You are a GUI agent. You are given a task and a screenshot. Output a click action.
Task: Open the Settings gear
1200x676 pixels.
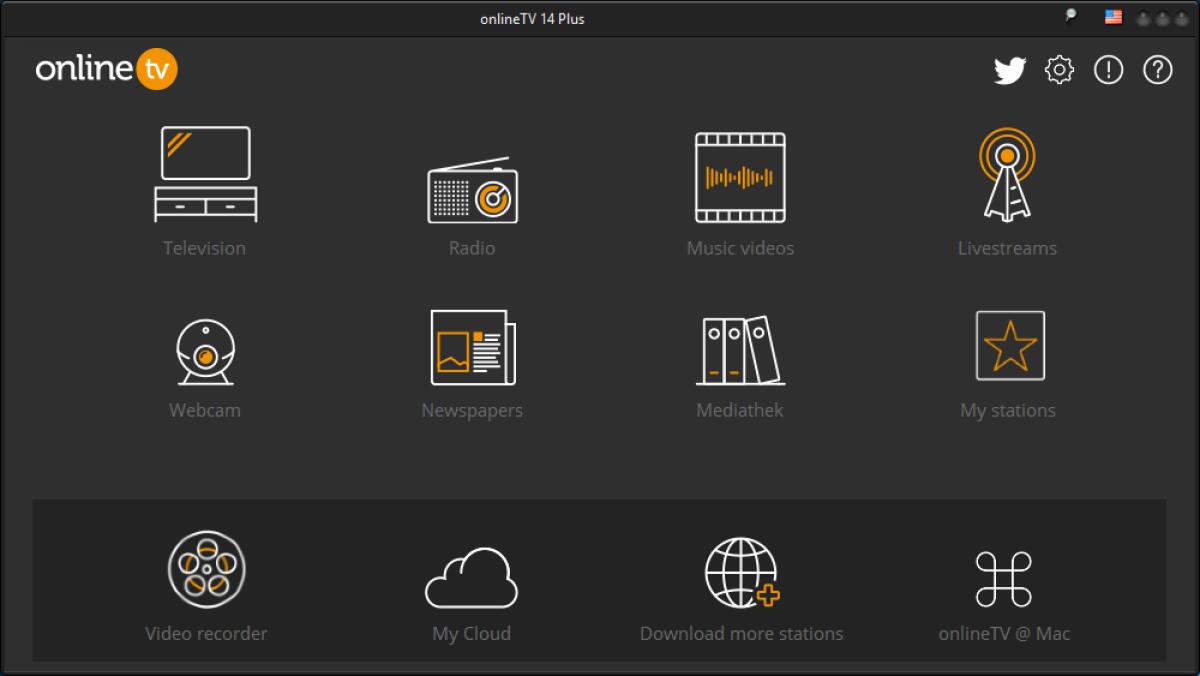[1059, 69]
